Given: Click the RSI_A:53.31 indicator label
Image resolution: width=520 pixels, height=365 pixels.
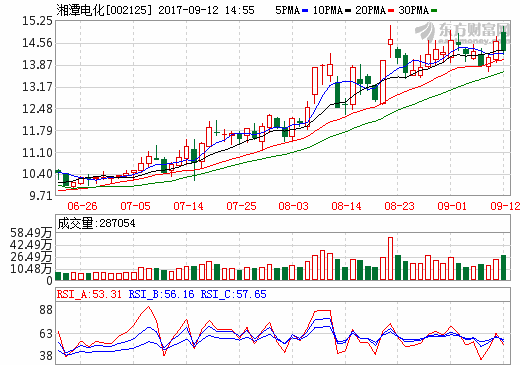Looking at the screenshot, I should (89, 294).
